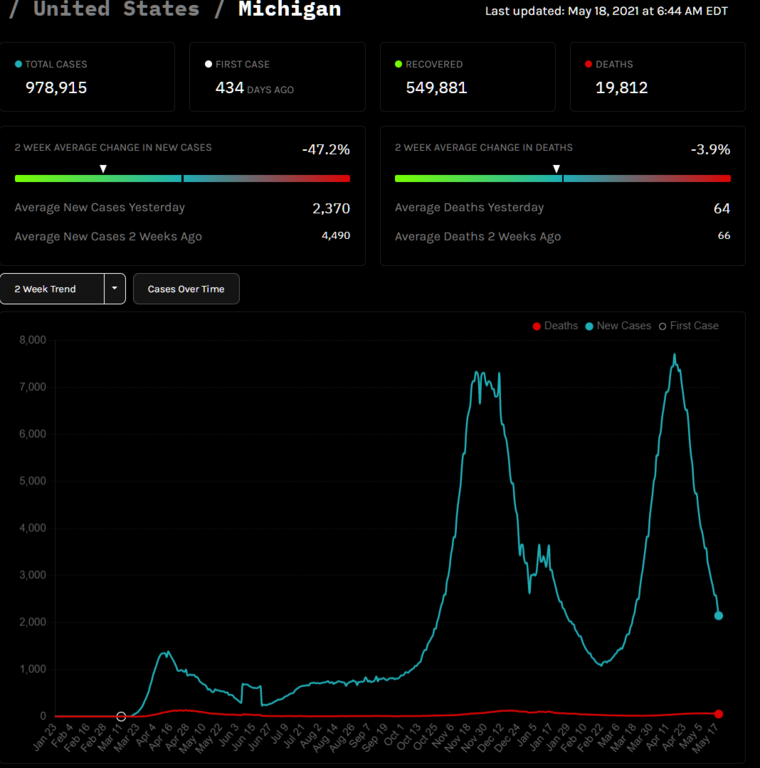Click the new cases change gradient bar
This screenshot has width=760, height=768.
pyautogui.click(x=182, y=179)
